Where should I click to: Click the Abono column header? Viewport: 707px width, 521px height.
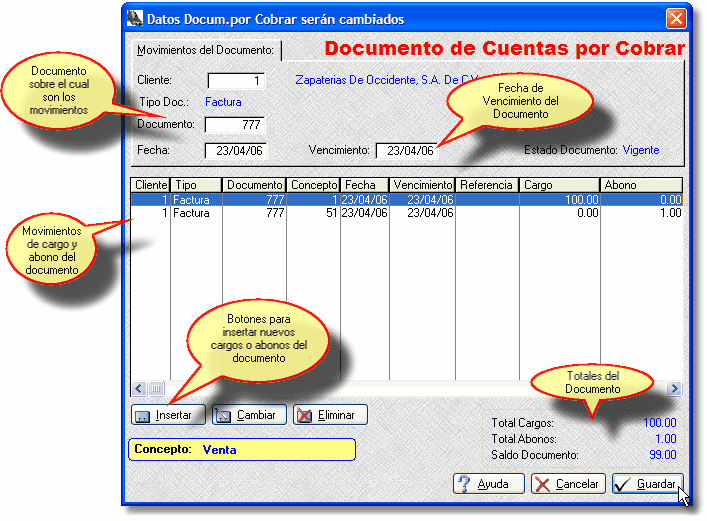[x=640, y=185]
